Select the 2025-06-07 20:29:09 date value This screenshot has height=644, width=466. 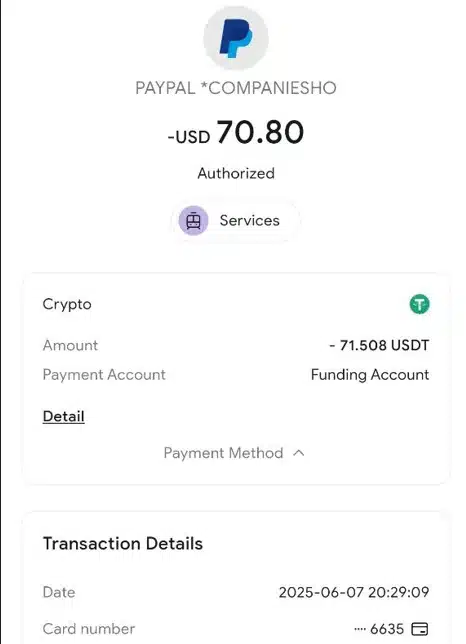(x=354, y=592)
